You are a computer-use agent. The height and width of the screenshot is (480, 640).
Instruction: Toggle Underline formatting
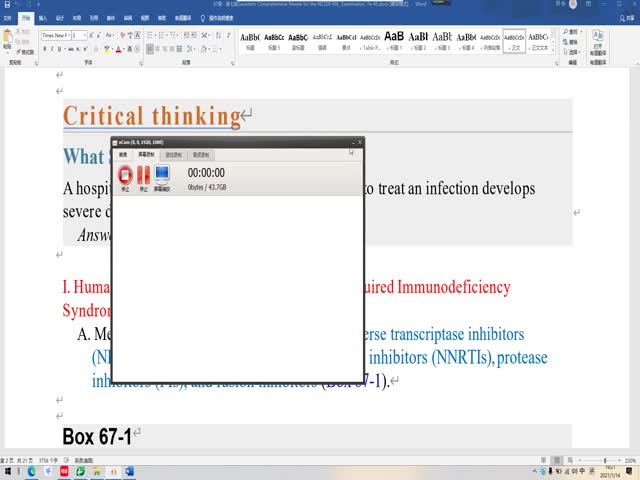(x=61, y=48)
